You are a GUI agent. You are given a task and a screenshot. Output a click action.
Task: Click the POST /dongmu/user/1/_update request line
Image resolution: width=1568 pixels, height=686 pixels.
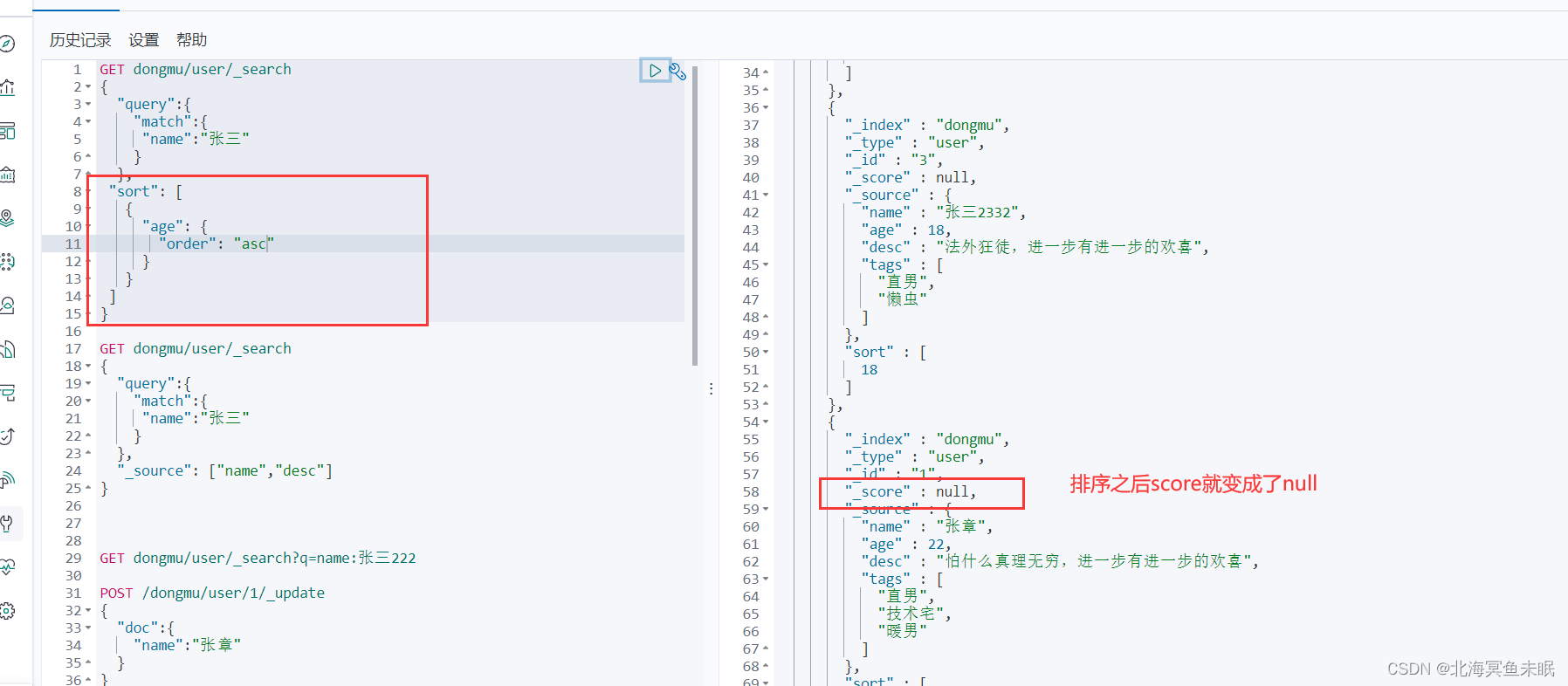[212, 593]
